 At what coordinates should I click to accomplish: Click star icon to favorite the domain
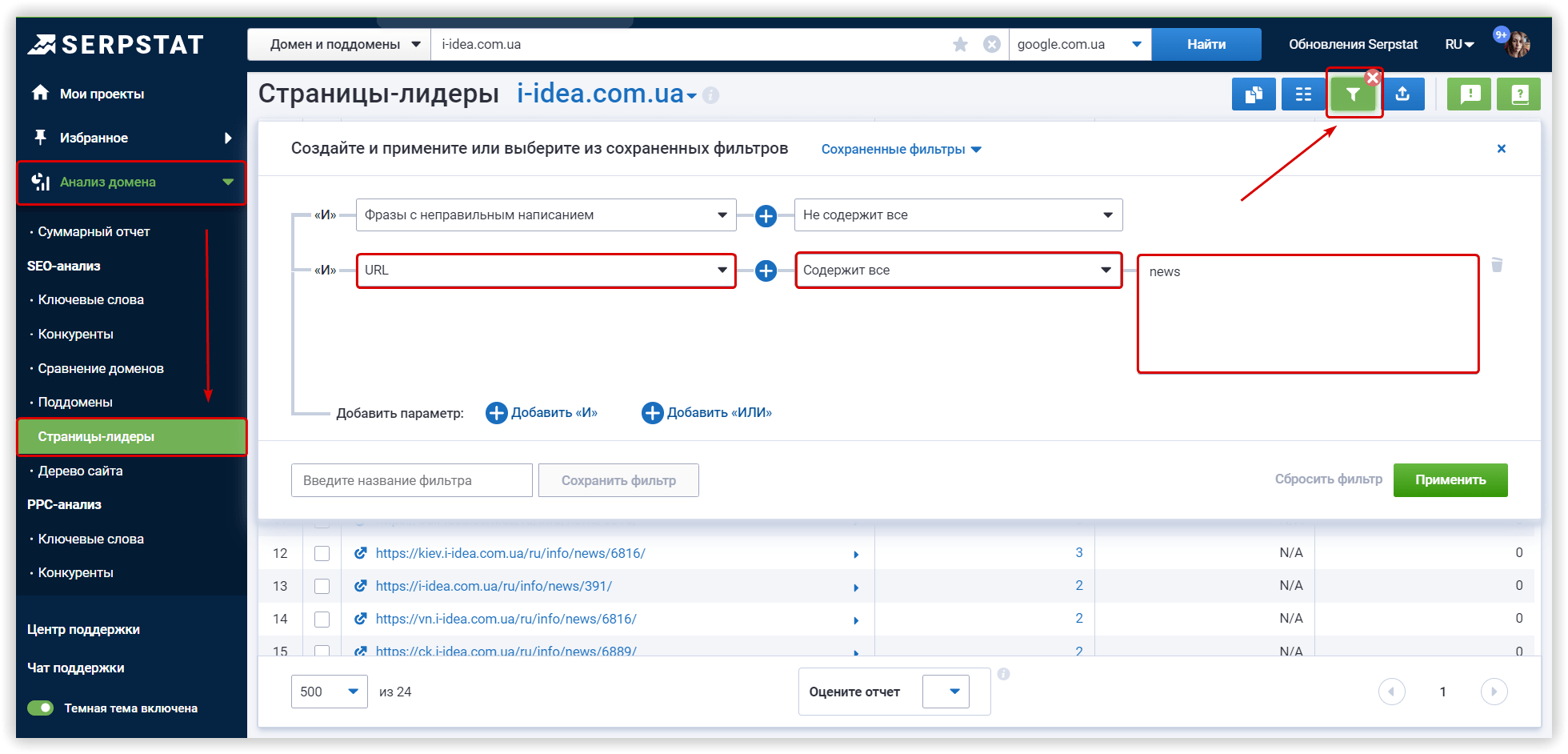point(960,45)
